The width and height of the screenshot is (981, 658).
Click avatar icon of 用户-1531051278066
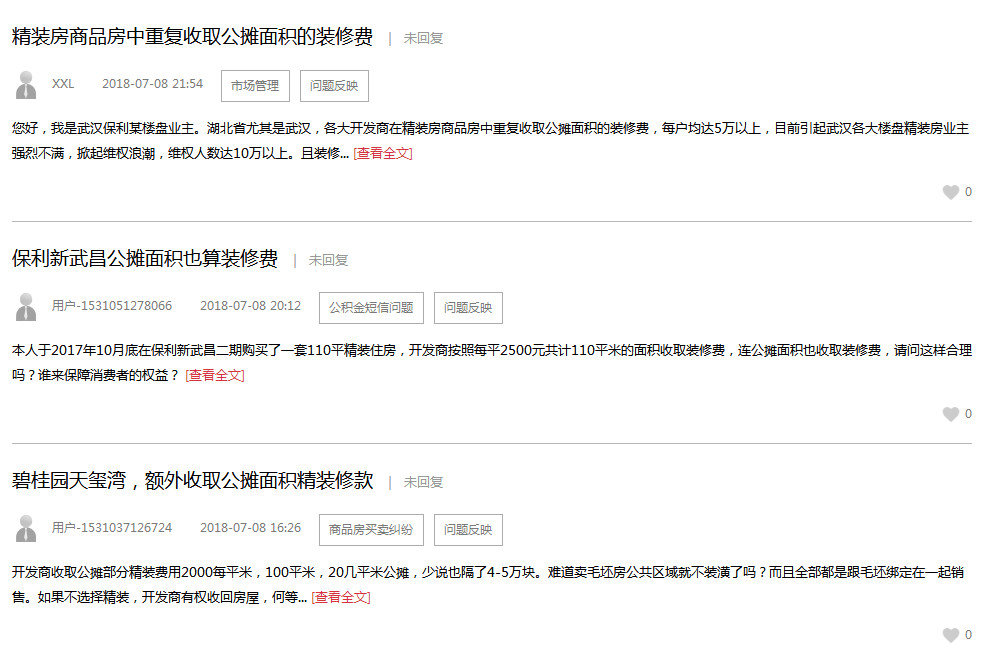pyautogui.click(x=26, y=306)
